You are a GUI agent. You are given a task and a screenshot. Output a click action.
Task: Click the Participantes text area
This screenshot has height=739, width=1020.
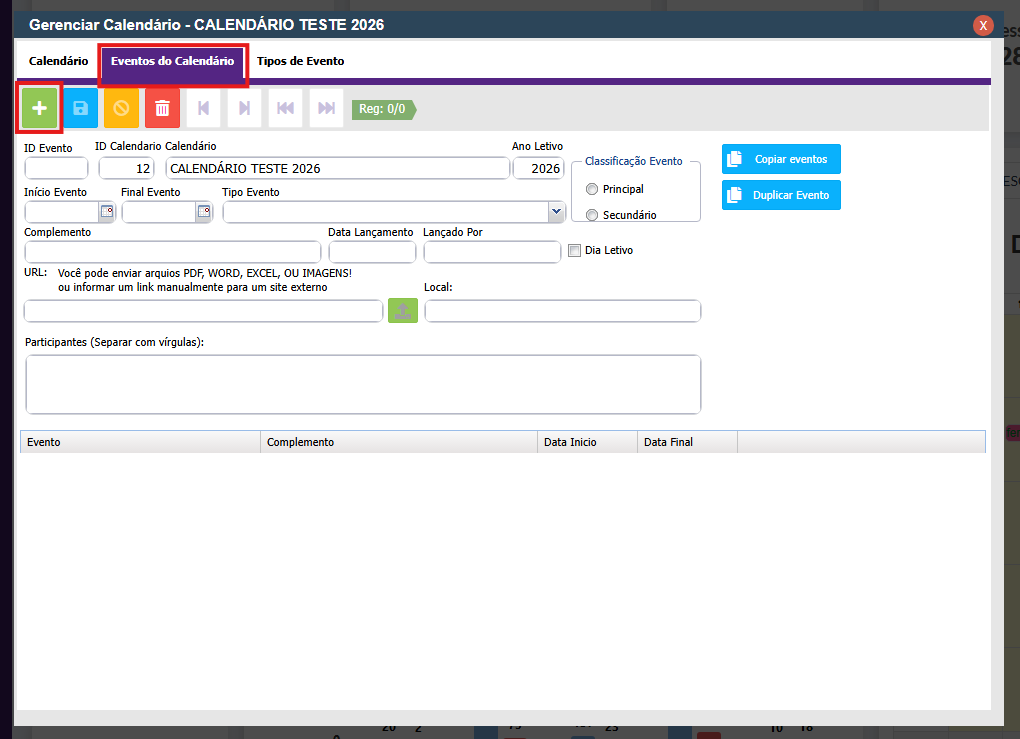(363, 384)
